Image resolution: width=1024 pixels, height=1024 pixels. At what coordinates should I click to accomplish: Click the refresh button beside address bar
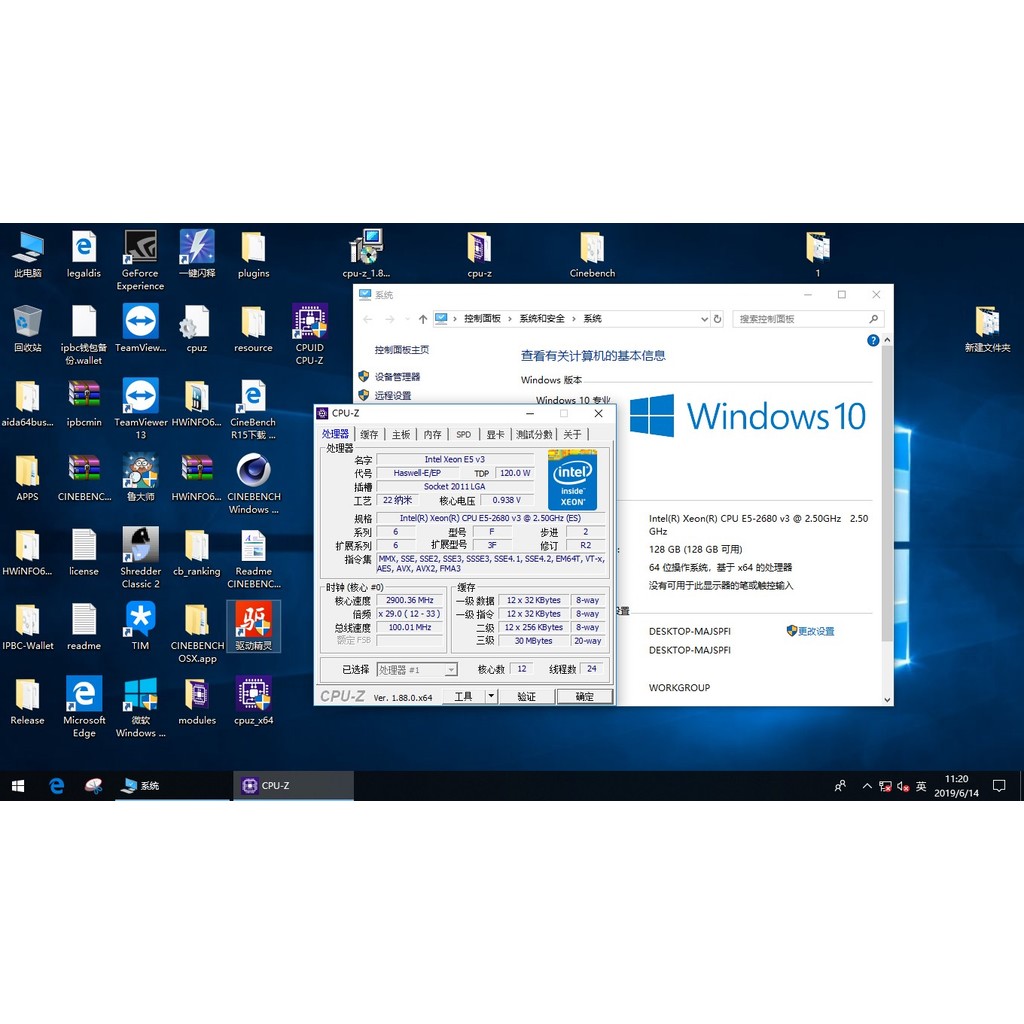[717, 319]
